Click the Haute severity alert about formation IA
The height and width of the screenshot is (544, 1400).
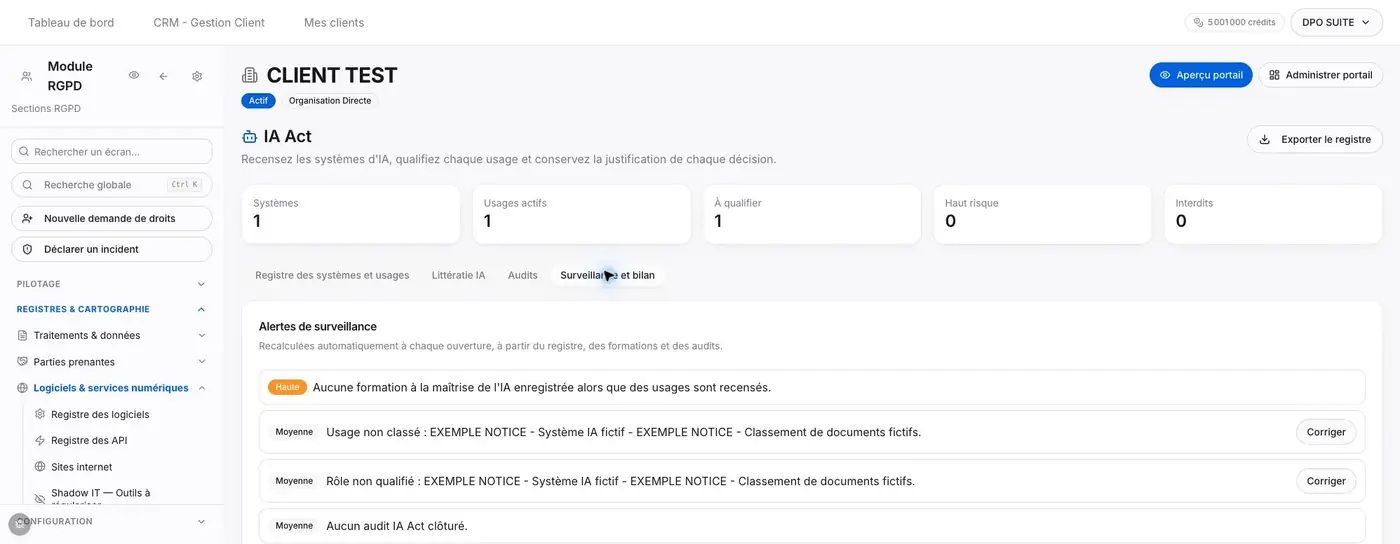[x=812, y=387]
